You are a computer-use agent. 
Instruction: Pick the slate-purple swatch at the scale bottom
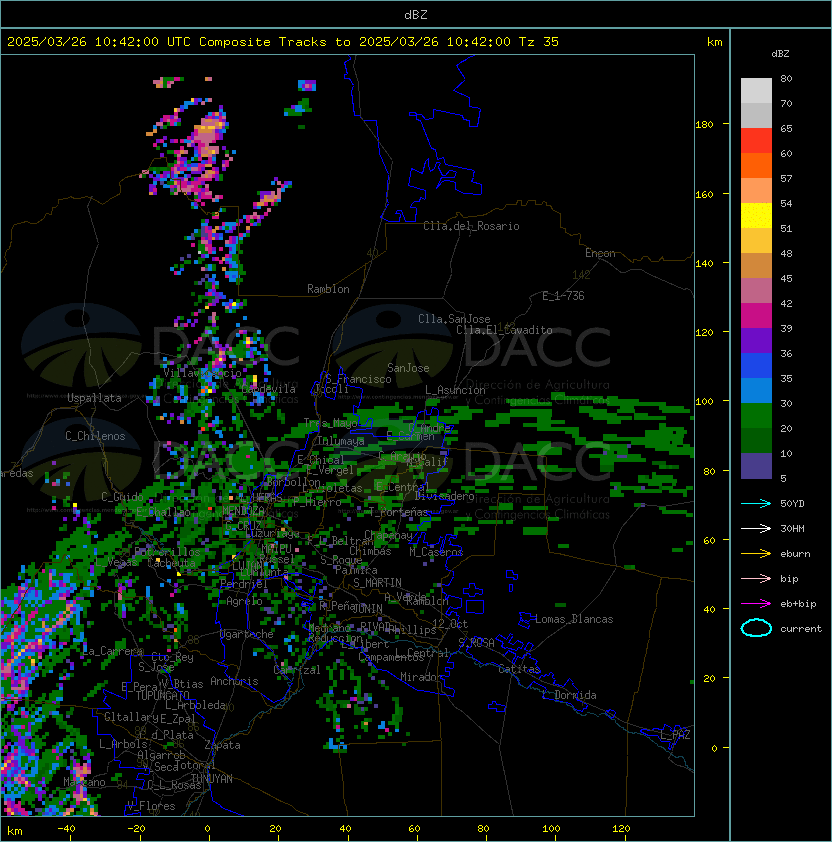coord(756,466)
